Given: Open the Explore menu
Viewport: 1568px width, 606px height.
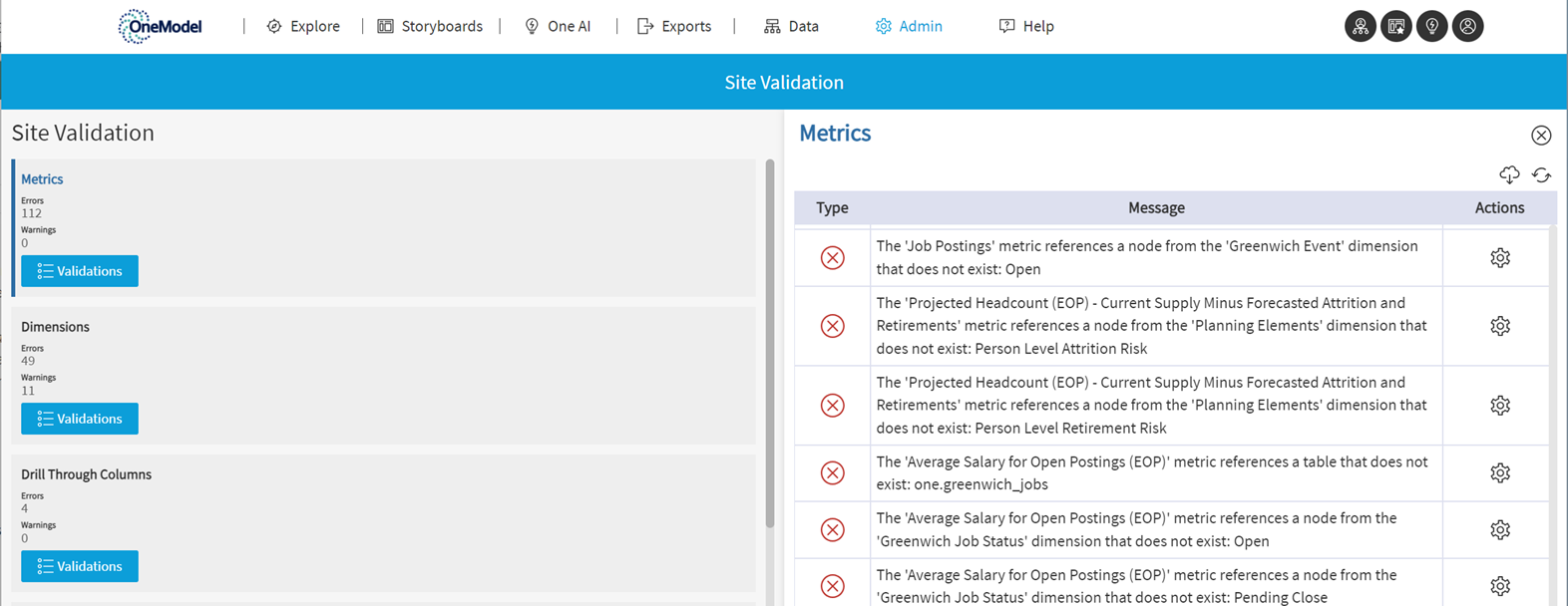Looking at the screenshot, I should pos(303,27).
